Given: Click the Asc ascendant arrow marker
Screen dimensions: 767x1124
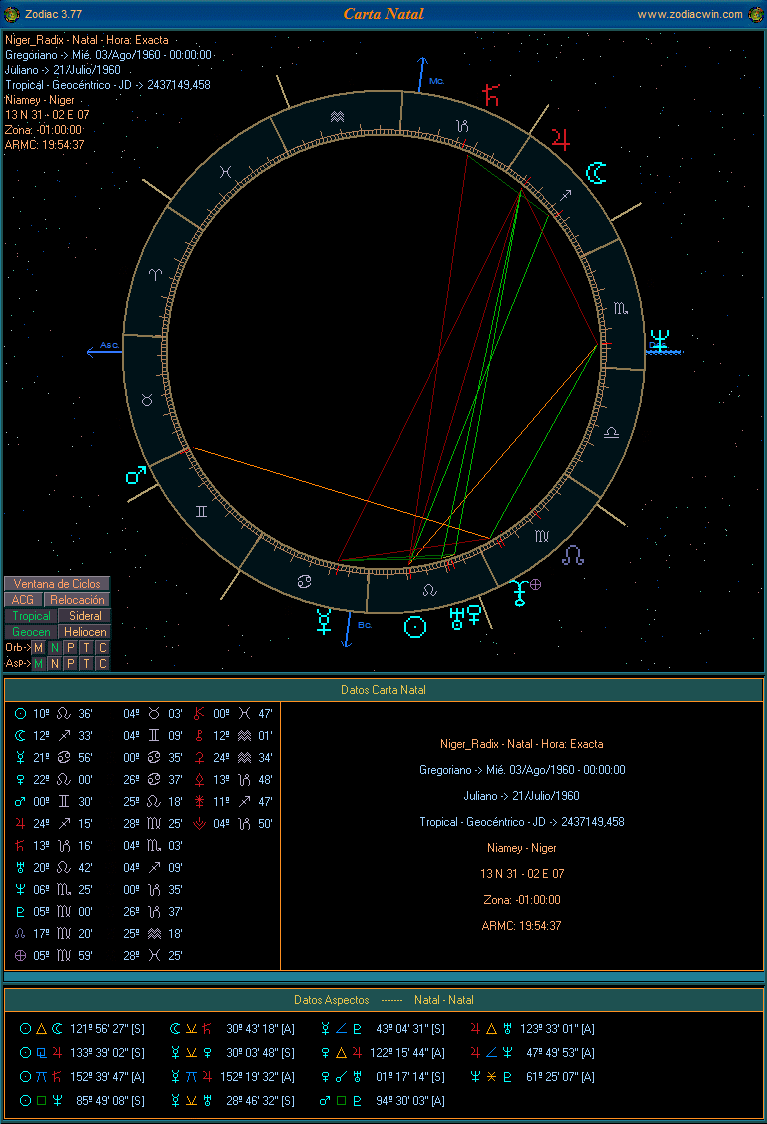Looking at the screenshot, I should click(104, 351).
